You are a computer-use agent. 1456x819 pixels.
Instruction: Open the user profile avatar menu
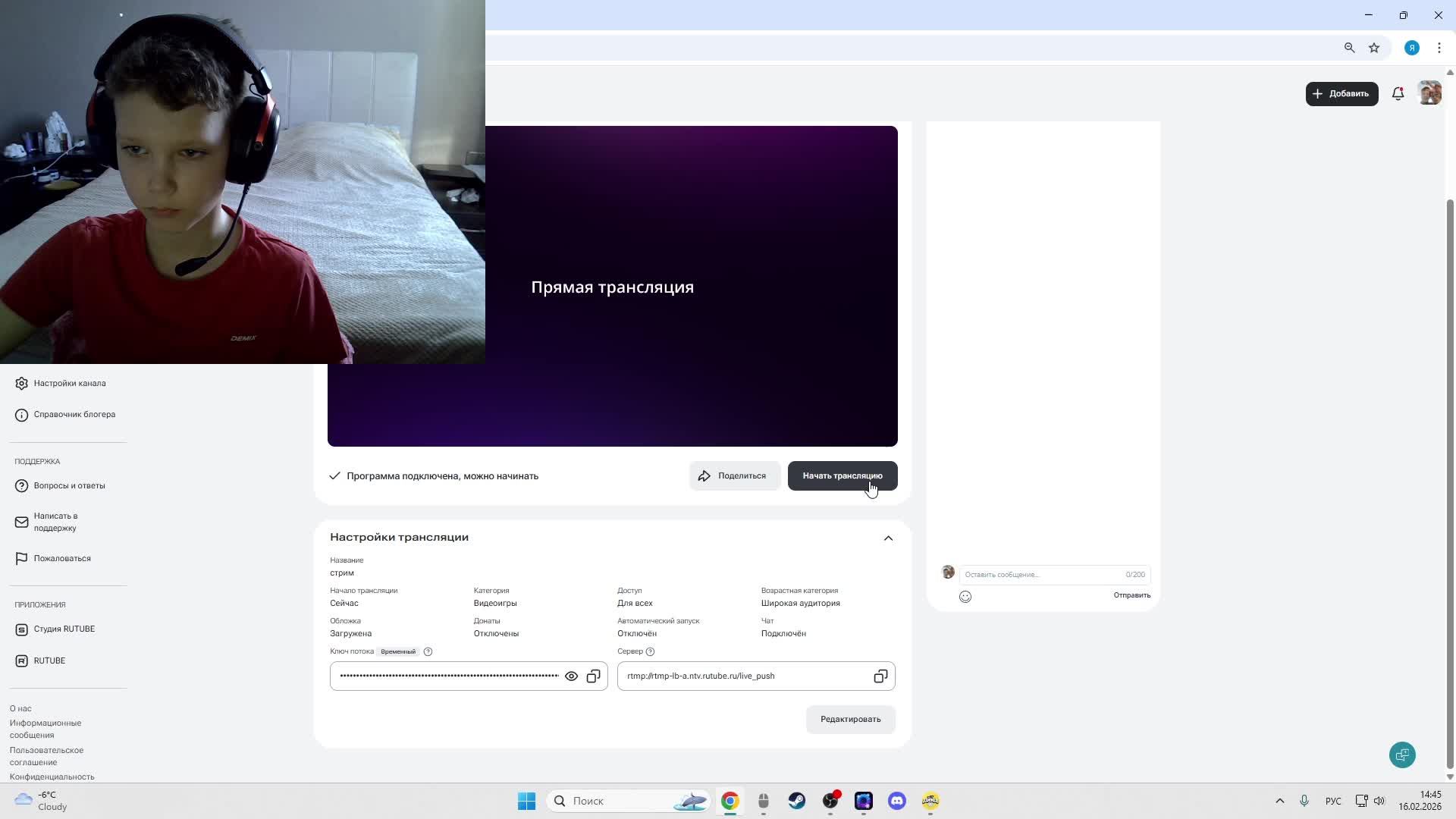click(1429, 94)
